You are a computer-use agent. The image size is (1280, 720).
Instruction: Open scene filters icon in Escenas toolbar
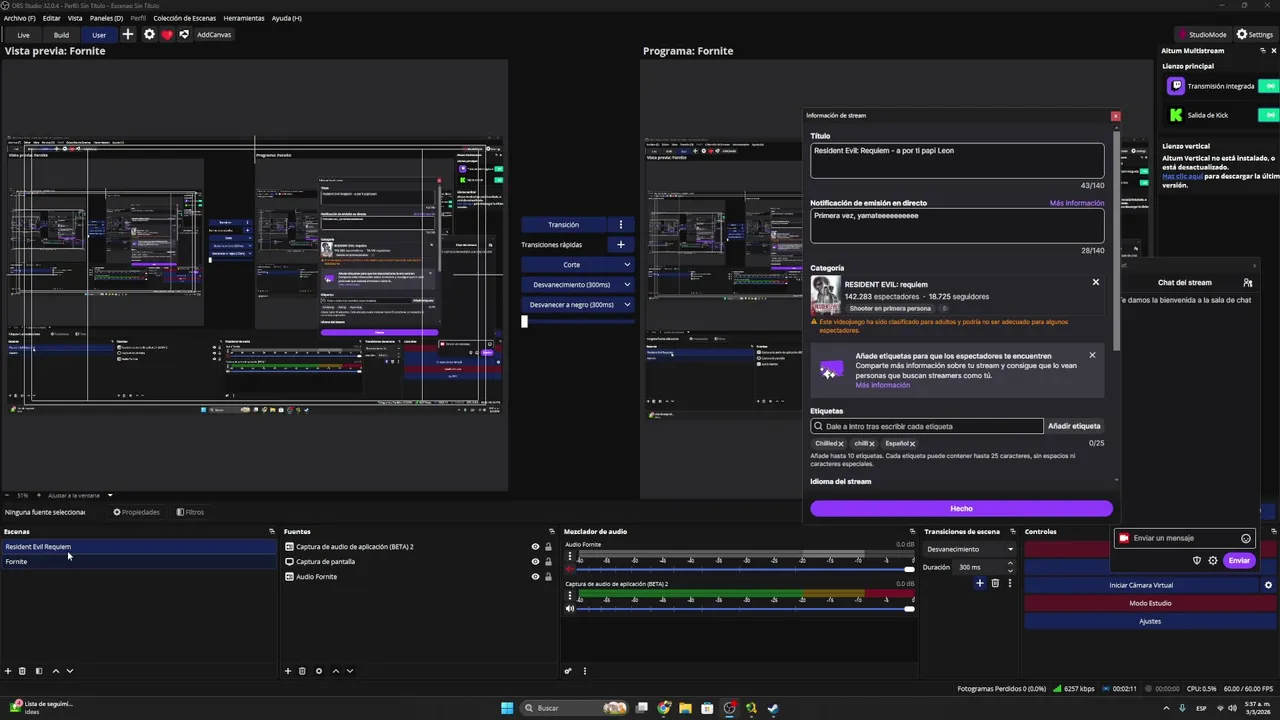39,671
